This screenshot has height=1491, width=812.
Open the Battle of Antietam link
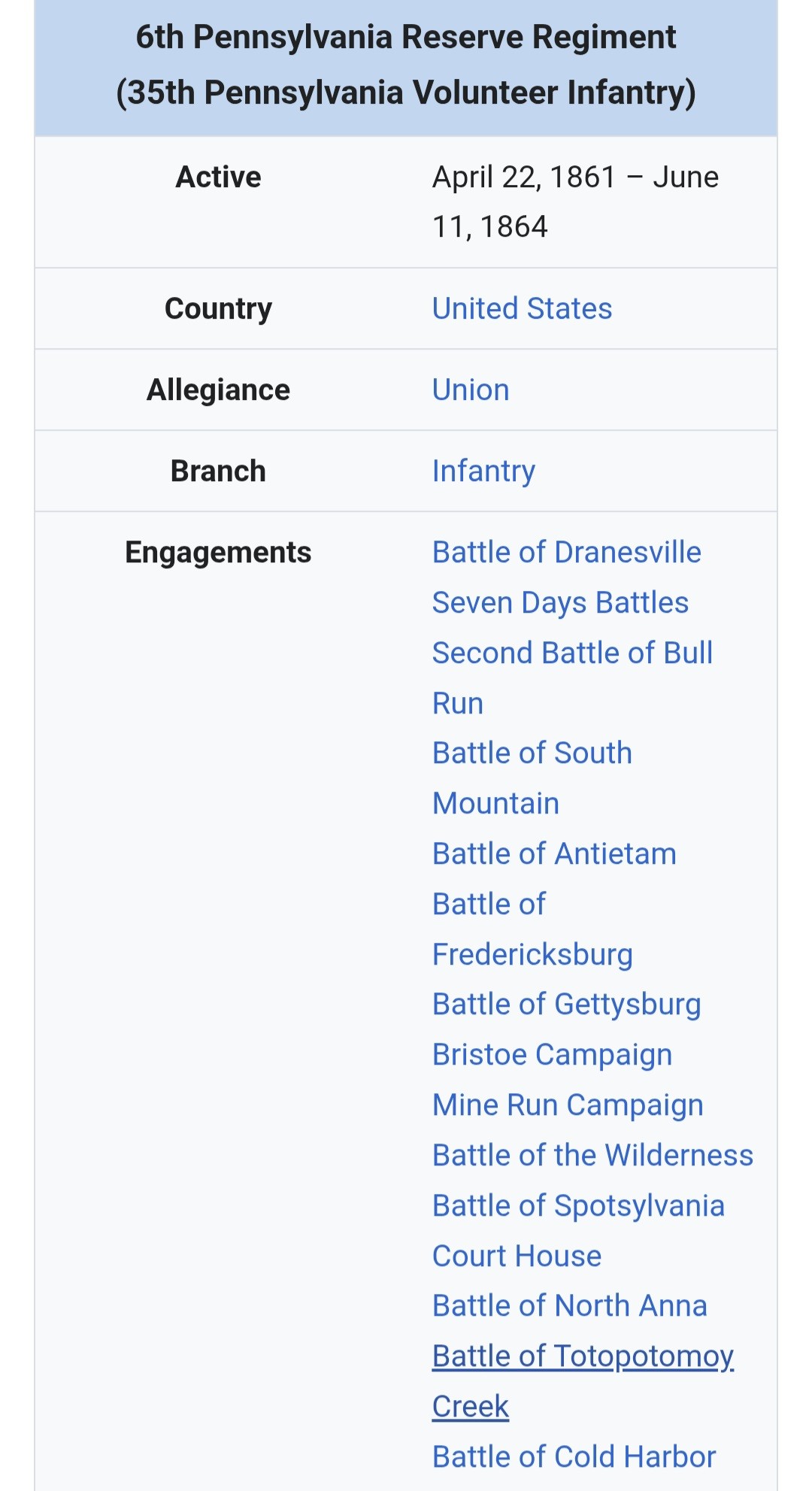(x=554, y=853)
